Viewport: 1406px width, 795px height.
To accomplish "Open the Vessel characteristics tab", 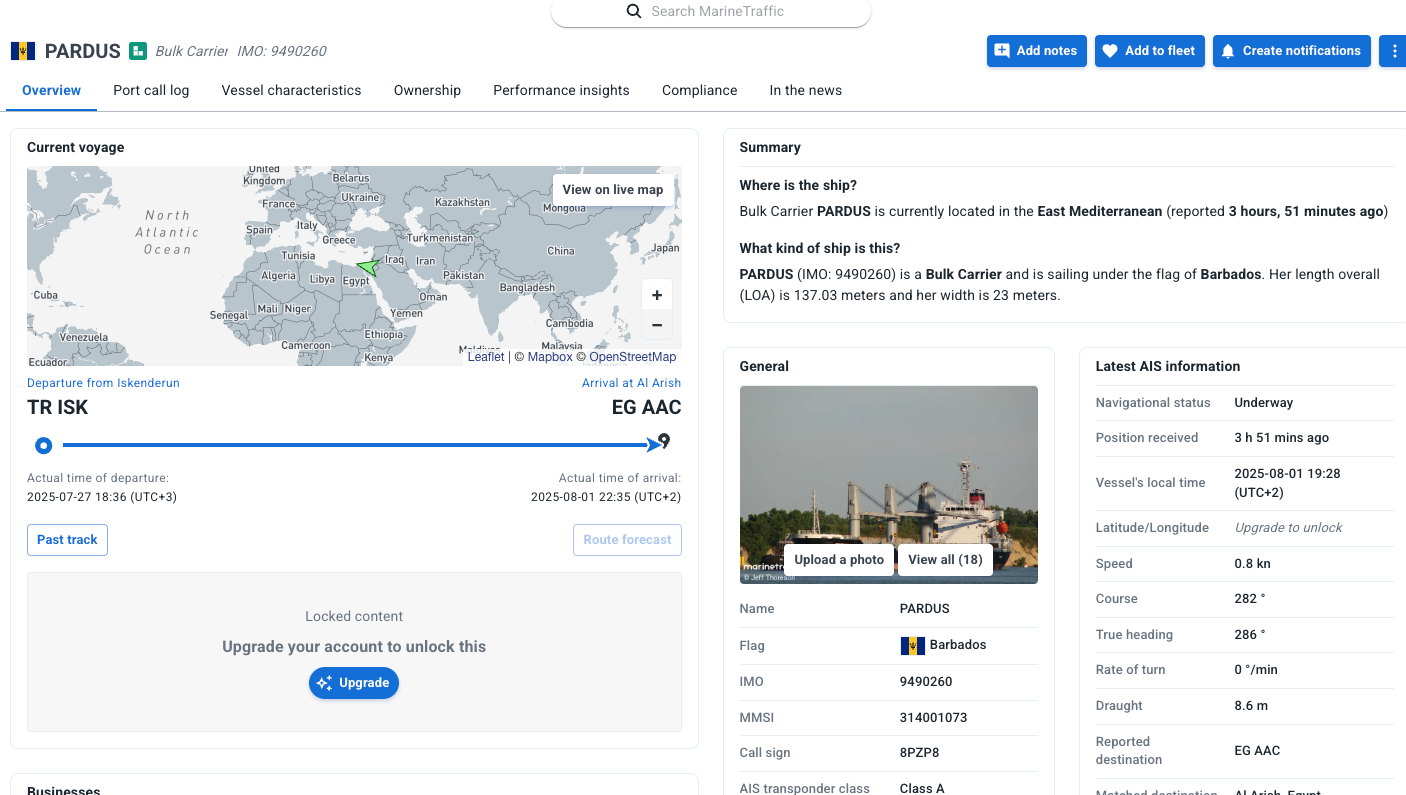I will pos(291,90).
